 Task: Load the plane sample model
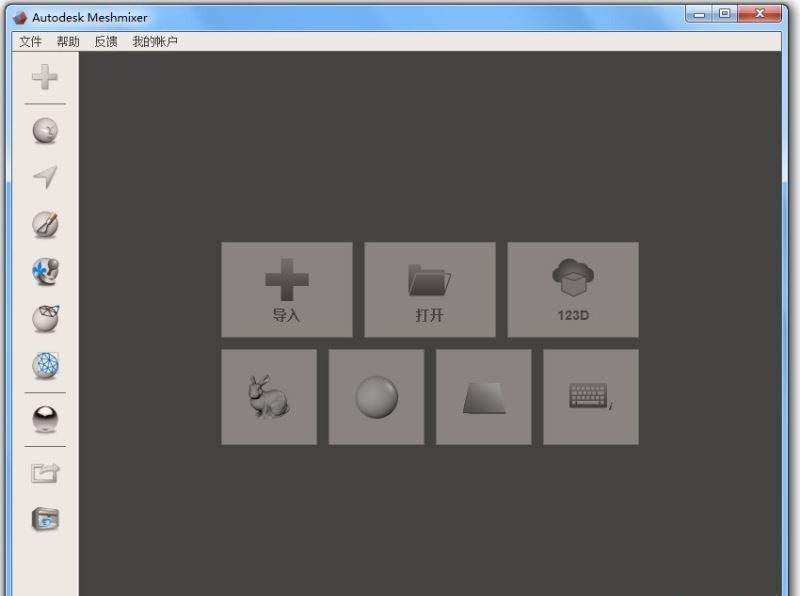pyautogui.click(x=484, y=397)
